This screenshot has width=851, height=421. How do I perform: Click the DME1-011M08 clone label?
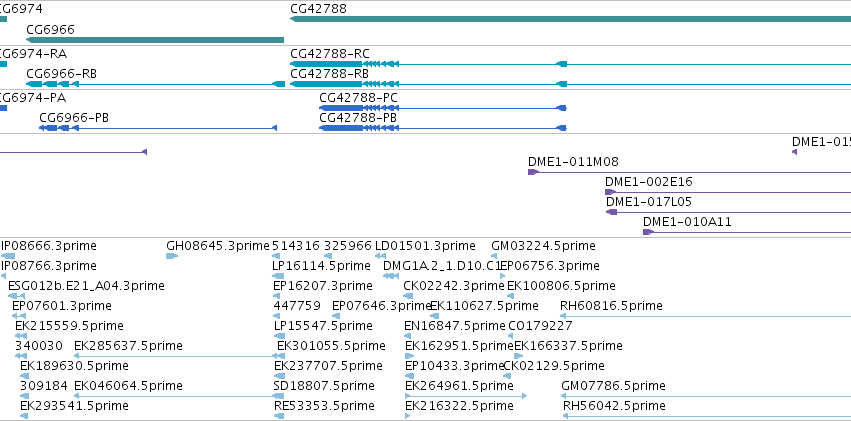[573, 161]
